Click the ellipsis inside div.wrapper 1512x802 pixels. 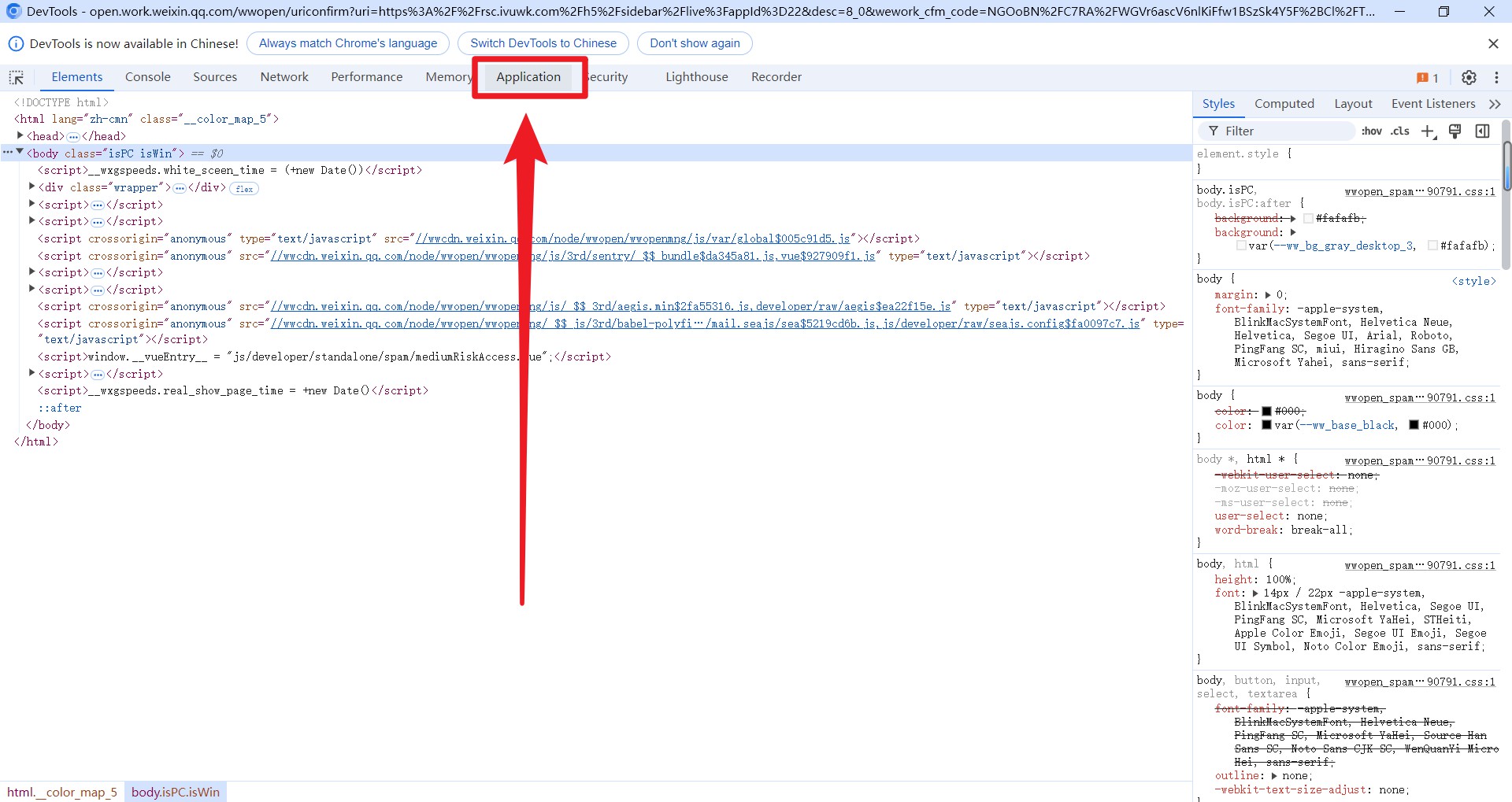click(180, 188)
